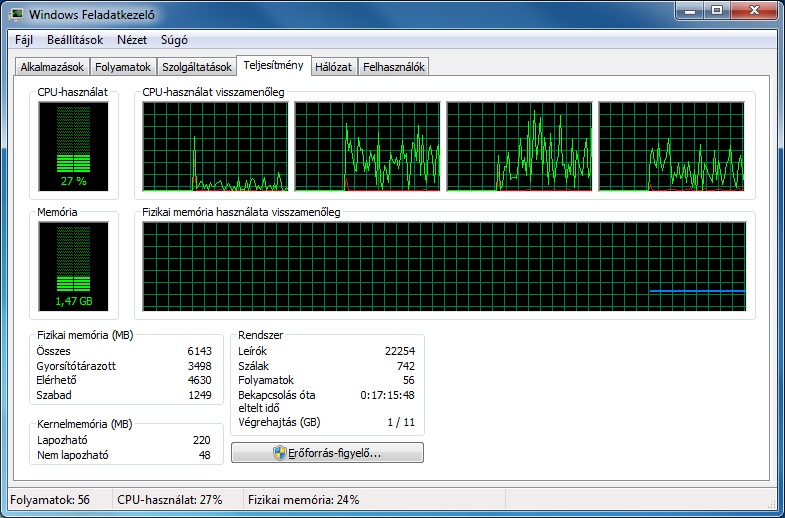Click the Lapozható value 220
The height and width of the screenshot is (518, 785).
coord(202,440)
